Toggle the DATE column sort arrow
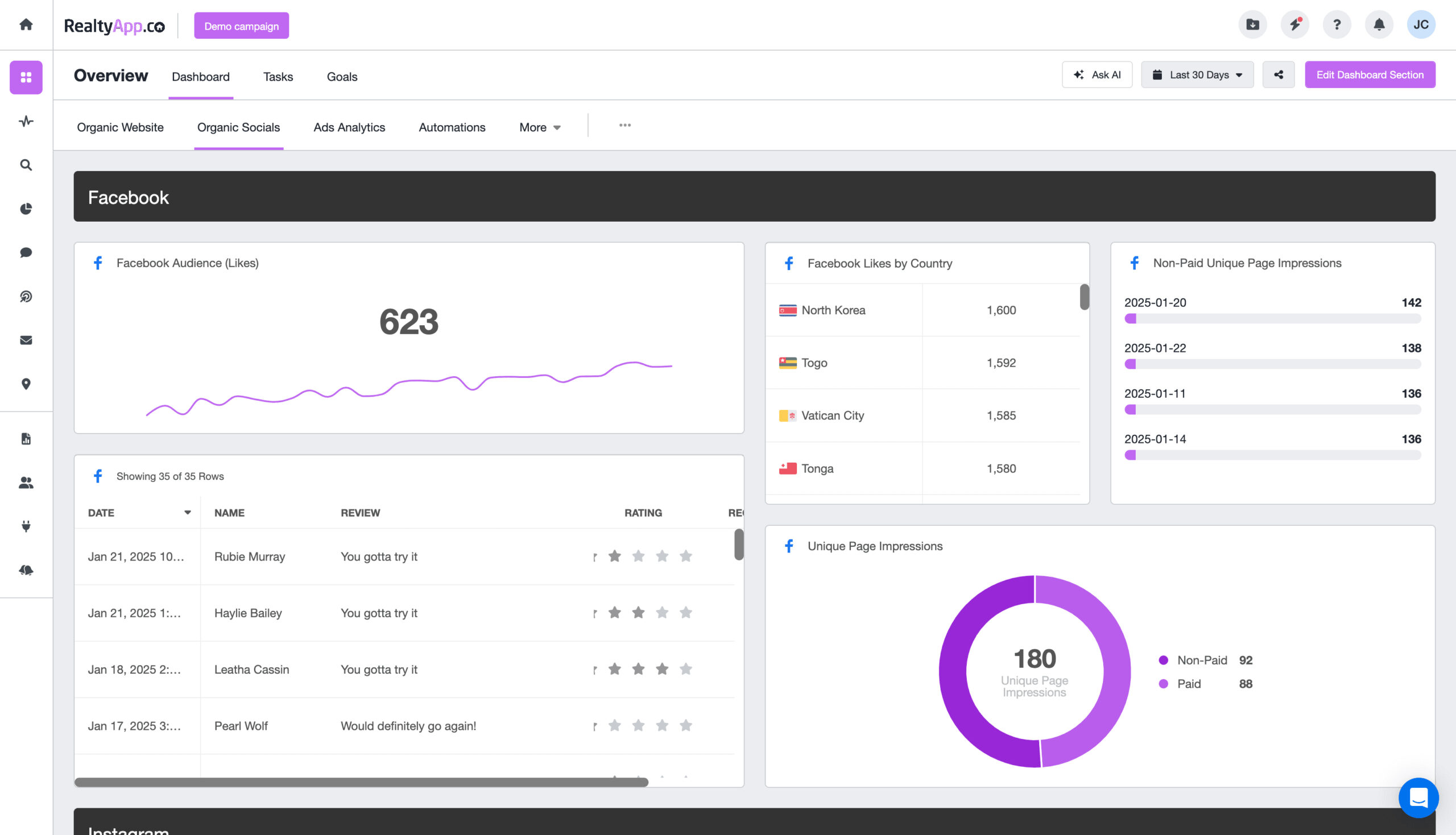Image resolution: width=1456 pixels, height=835 pixels. [187, 513]
